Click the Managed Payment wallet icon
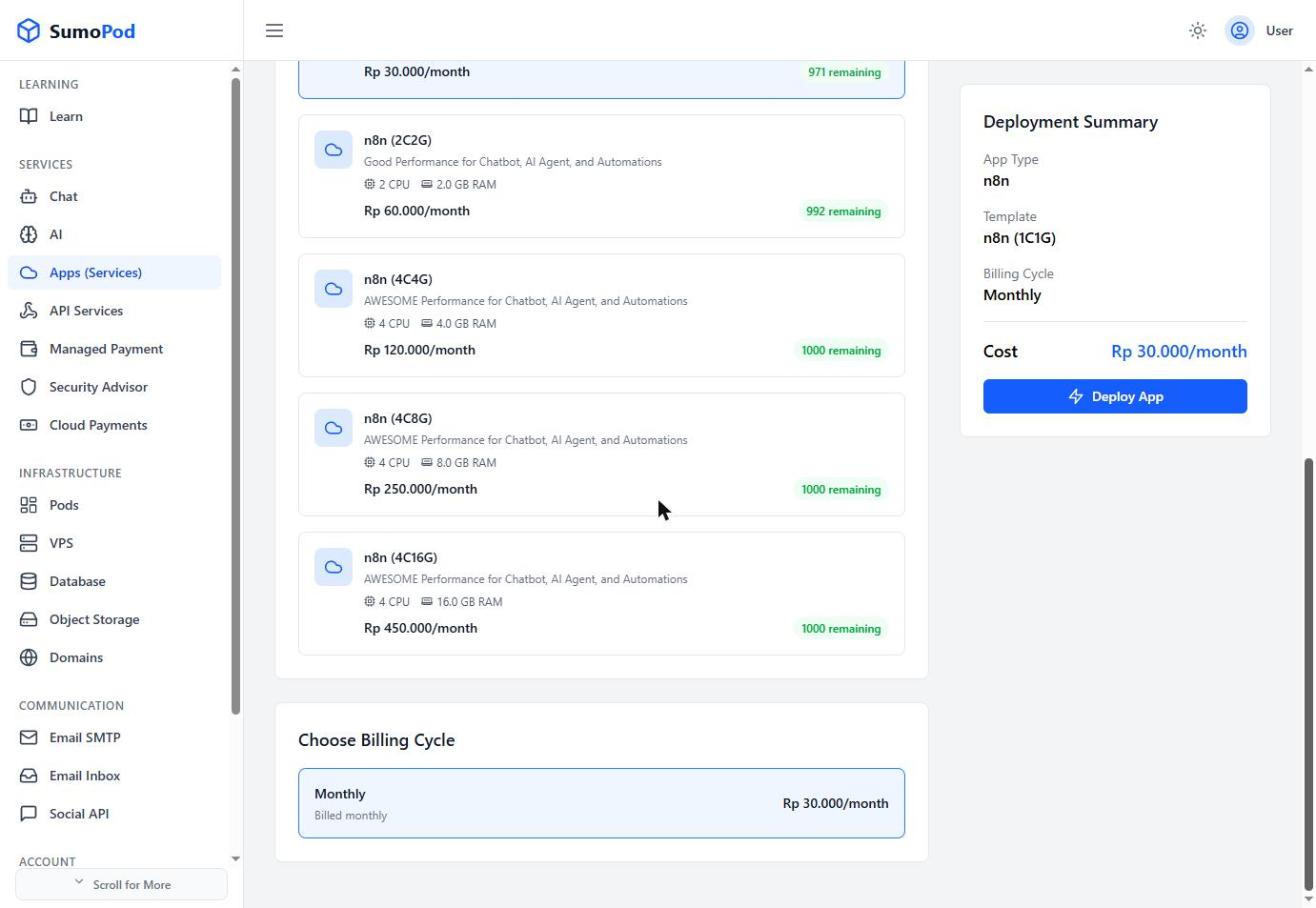 point(29,348)
